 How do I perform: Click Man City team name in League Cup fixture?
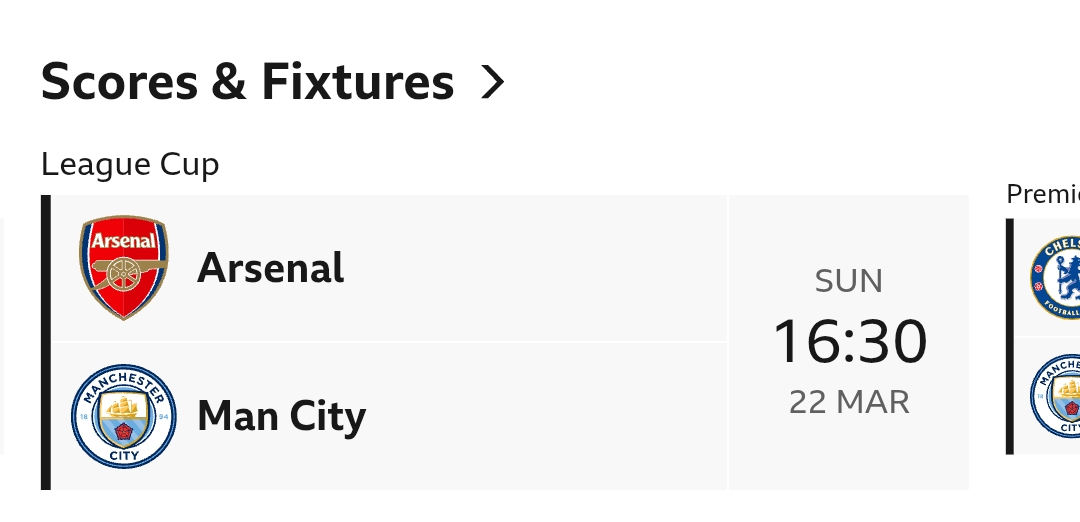(282, 416)
